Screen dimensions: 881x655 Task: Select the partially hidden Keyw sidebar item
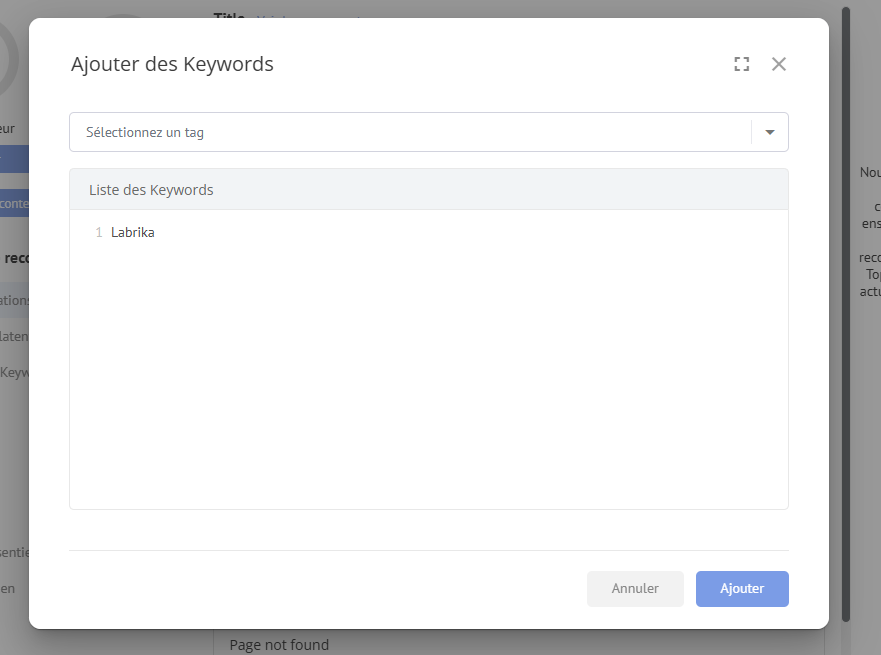click(14, 372)
